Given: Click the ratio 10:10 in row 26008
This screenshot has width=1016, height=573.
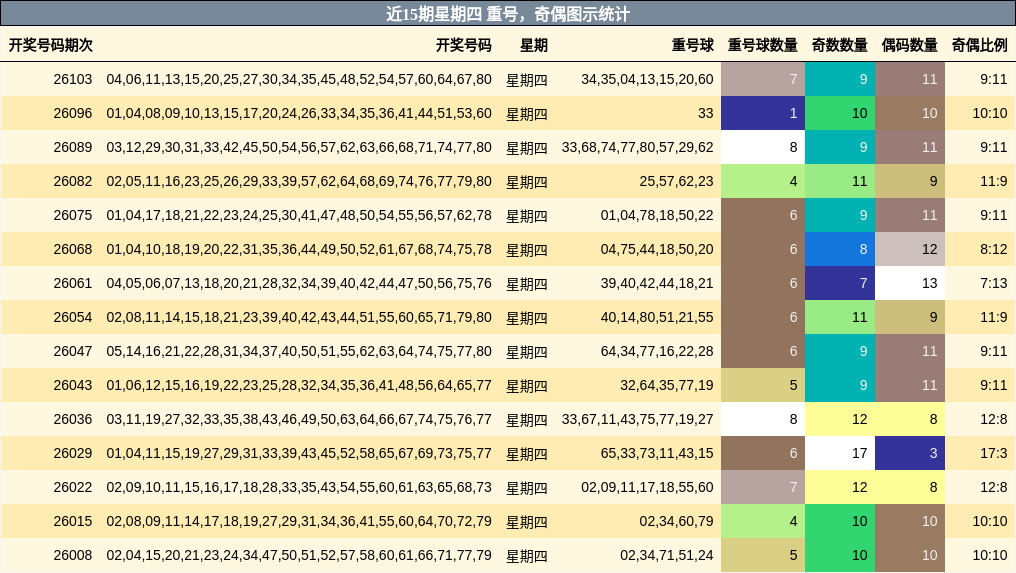Looking at the screenshot, I should point(990,555).
